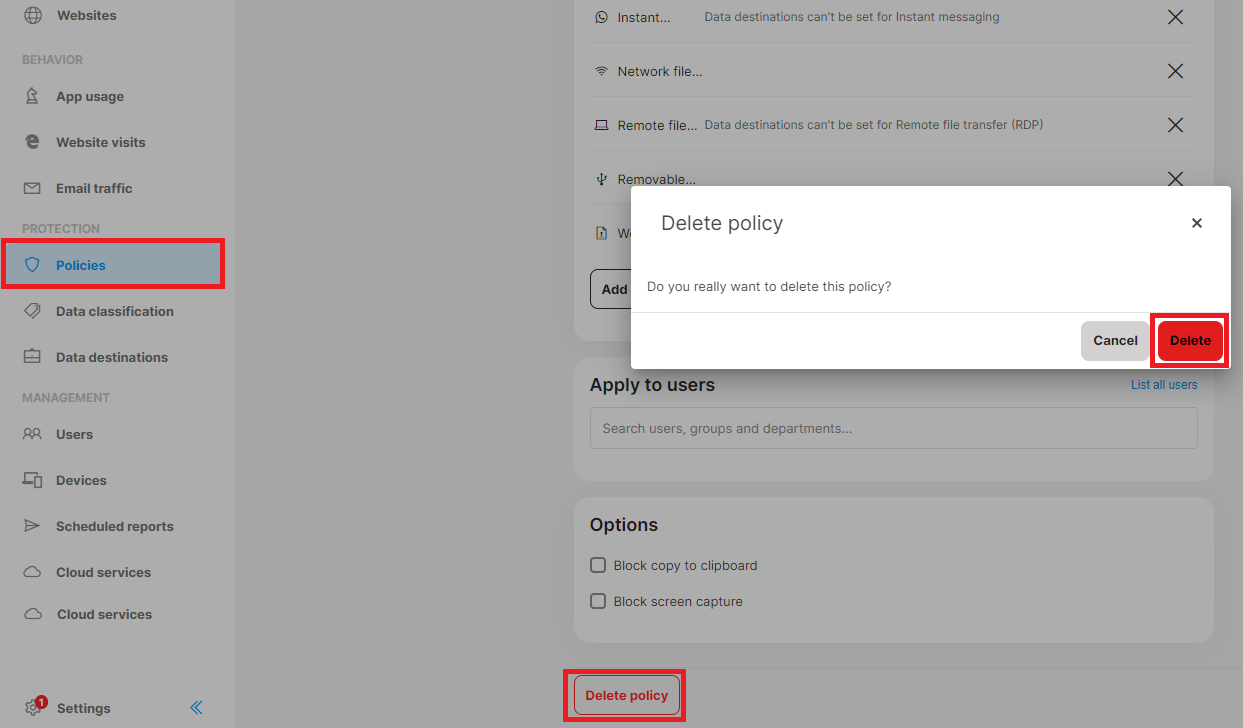Open the Websites section via globe icon
1243x728 pixels.
[30, 15]
